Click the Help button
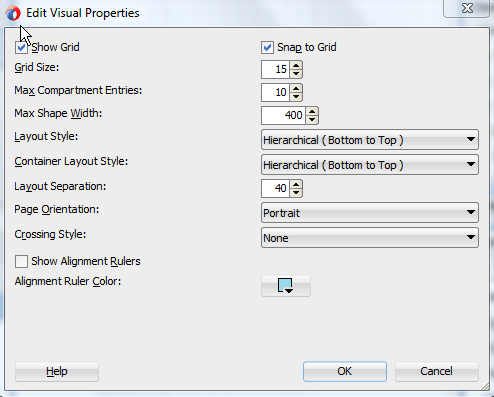 [57, 371]
